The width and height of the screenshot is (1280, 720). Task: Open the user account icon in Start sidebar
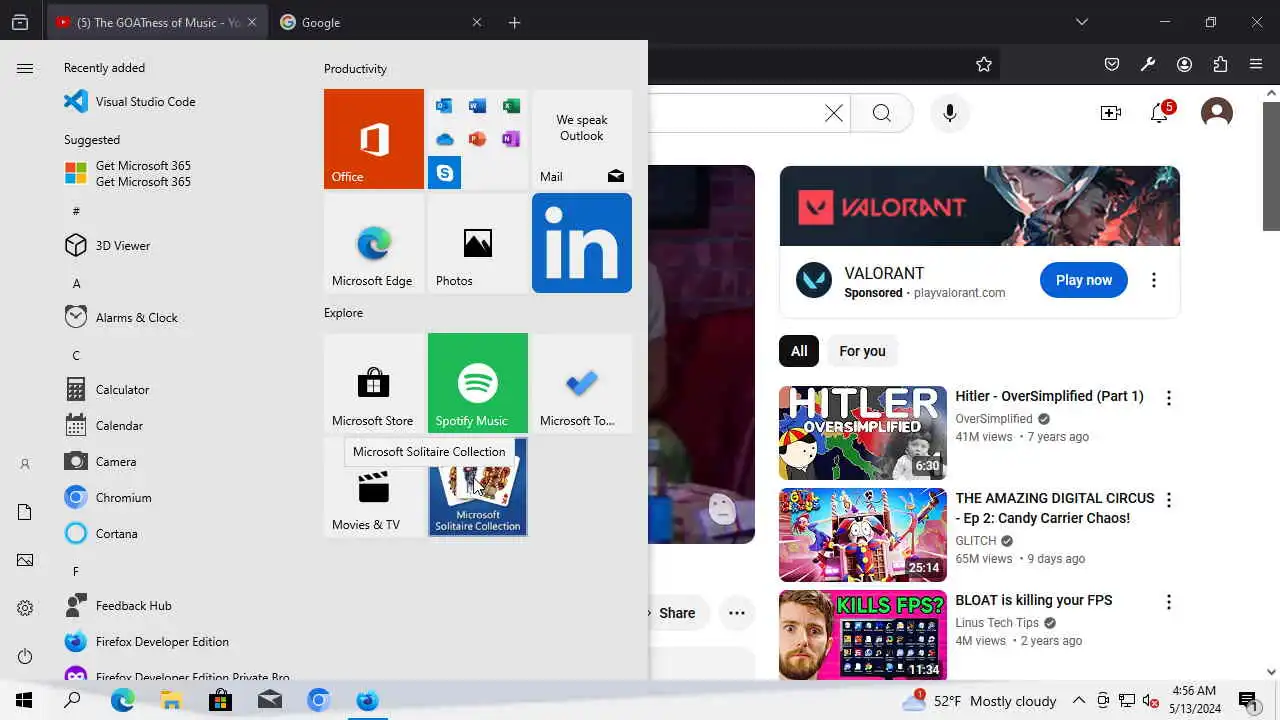pos(25,464)
